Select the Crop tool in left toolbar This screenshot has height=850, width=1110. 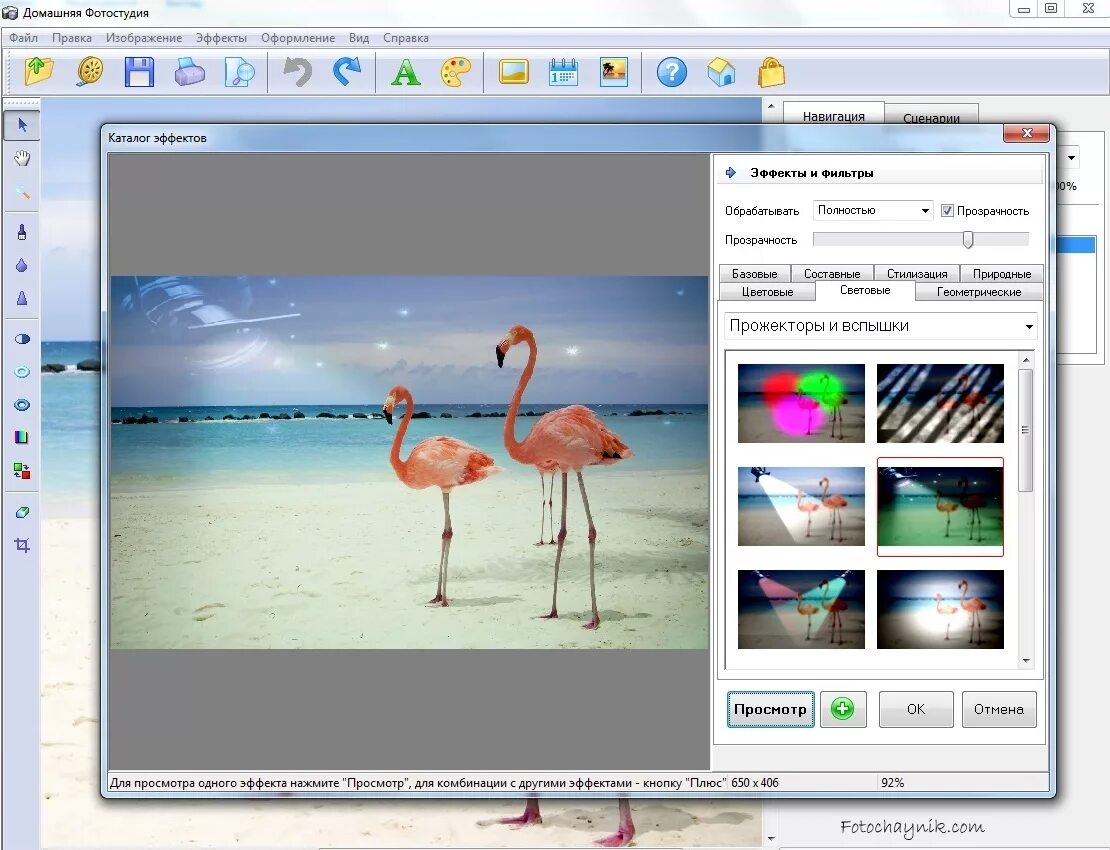point(22,545)
